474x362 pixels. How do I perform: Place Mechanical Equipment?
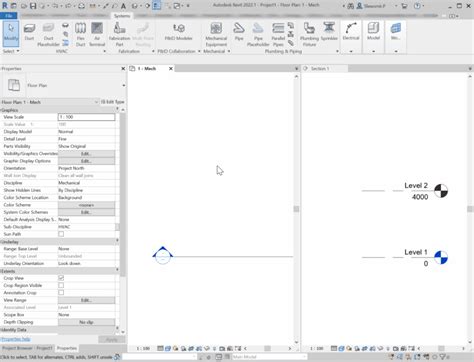216,34
